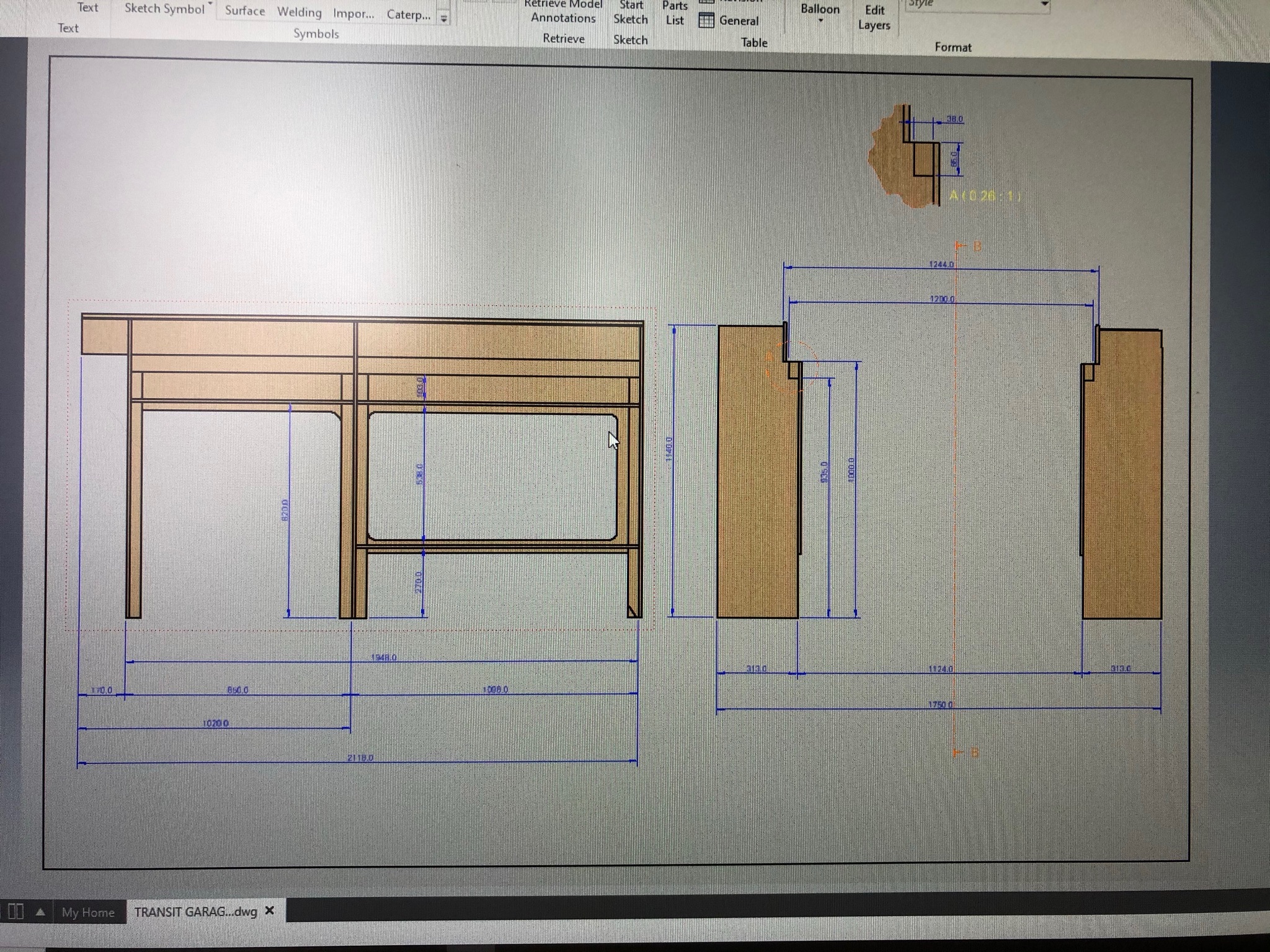Expand the Balloon dropdown arrow
Image resolution: width=1270 pixels, height=952 pixels.
[820, 22]
